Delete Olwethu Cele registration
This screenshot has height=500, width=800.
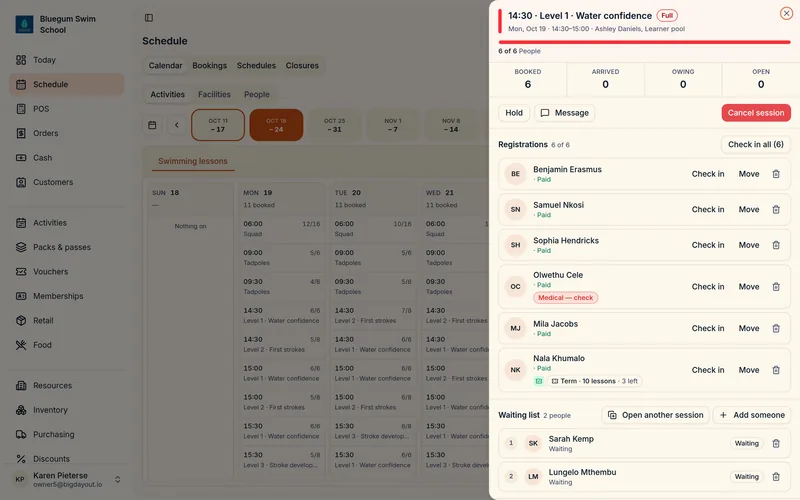tap(776, 287)
